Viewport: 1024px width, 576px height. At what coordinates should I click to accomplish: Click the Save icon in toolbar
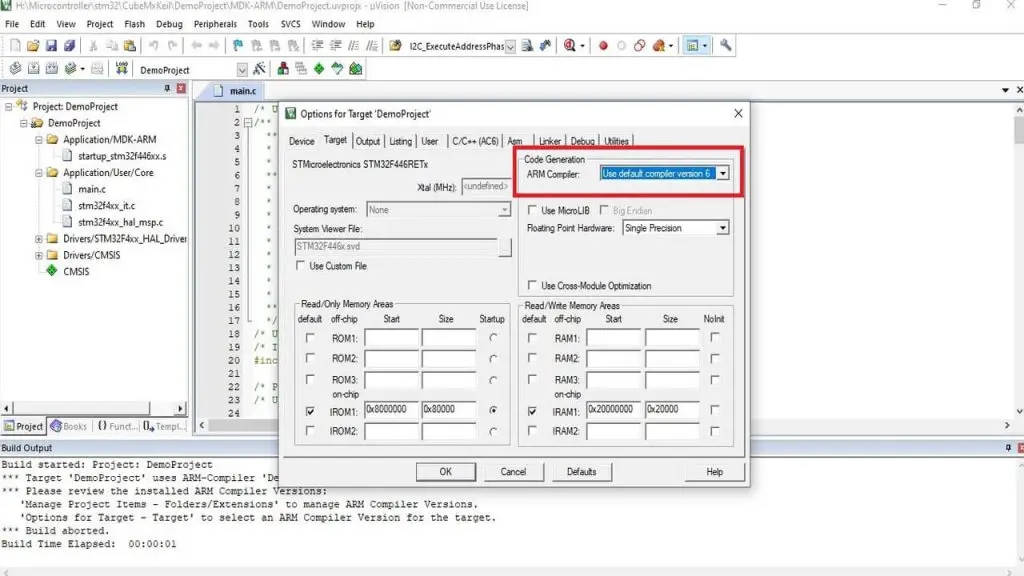coord(51,46)
